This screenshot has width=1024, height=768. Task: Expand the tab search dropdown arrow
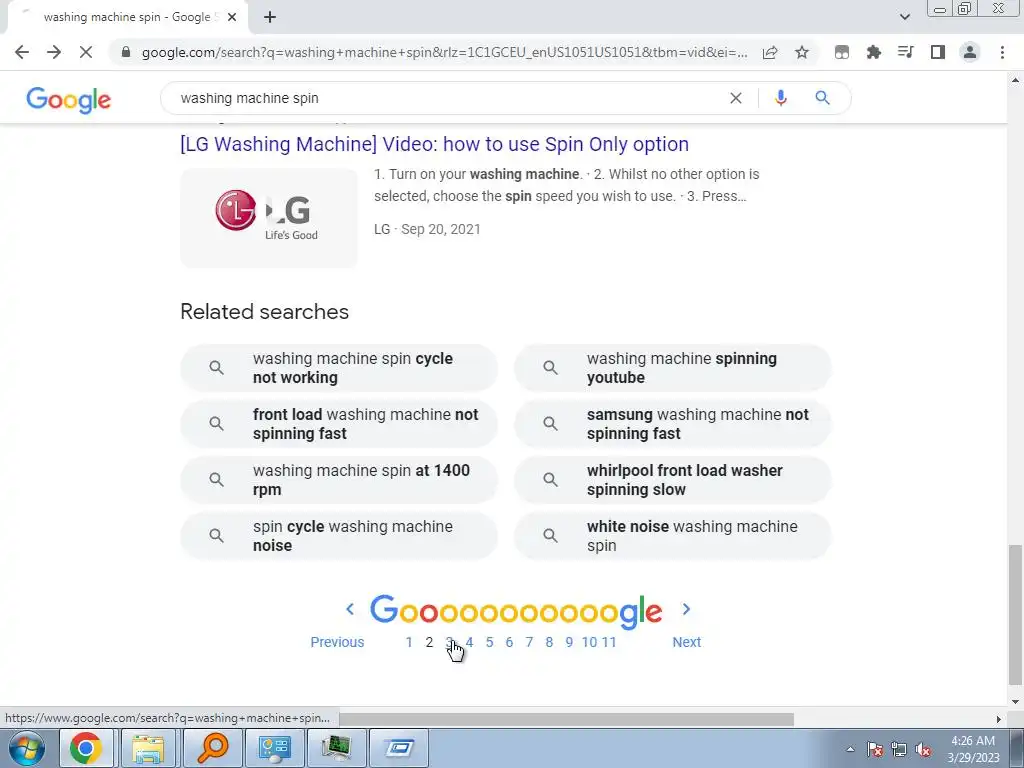904,17
